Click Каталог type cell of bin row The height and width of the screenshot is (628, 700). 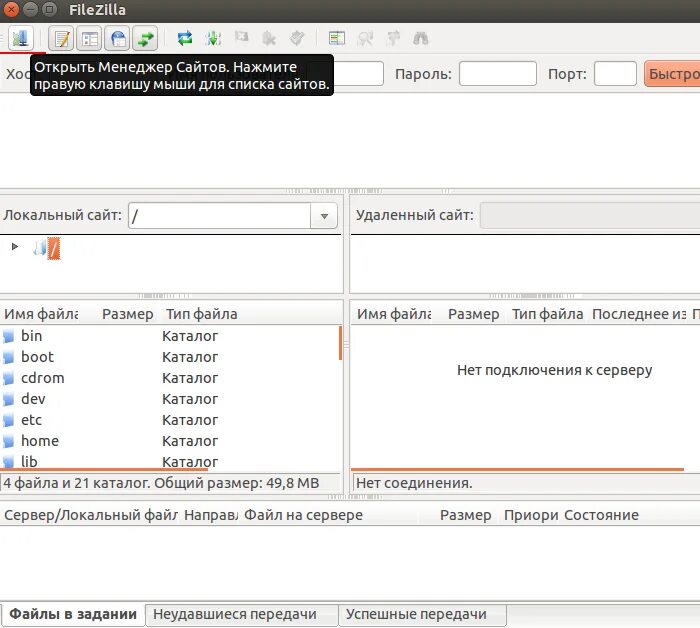[190, 336]
